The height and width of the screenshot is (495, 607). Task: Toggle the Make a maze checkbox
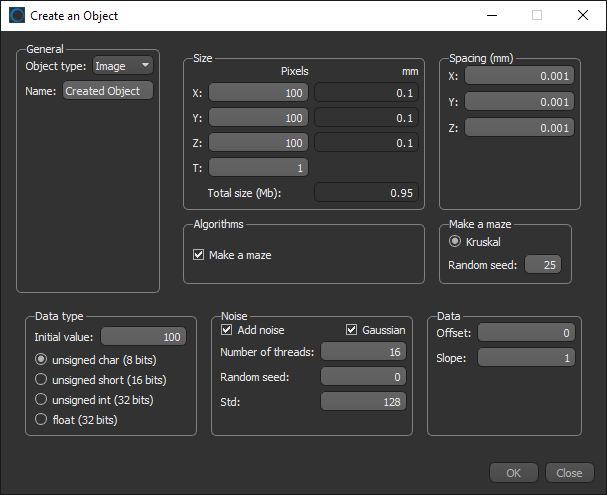[198, 255]
